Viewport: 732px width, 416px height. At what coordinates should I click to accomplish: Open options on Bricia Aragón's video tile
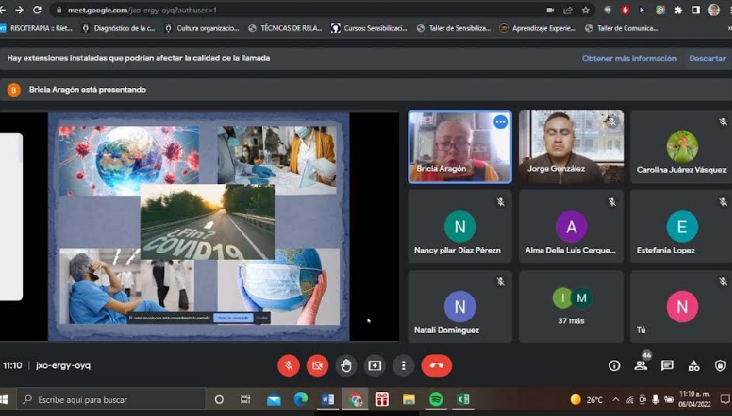point(500,121)
